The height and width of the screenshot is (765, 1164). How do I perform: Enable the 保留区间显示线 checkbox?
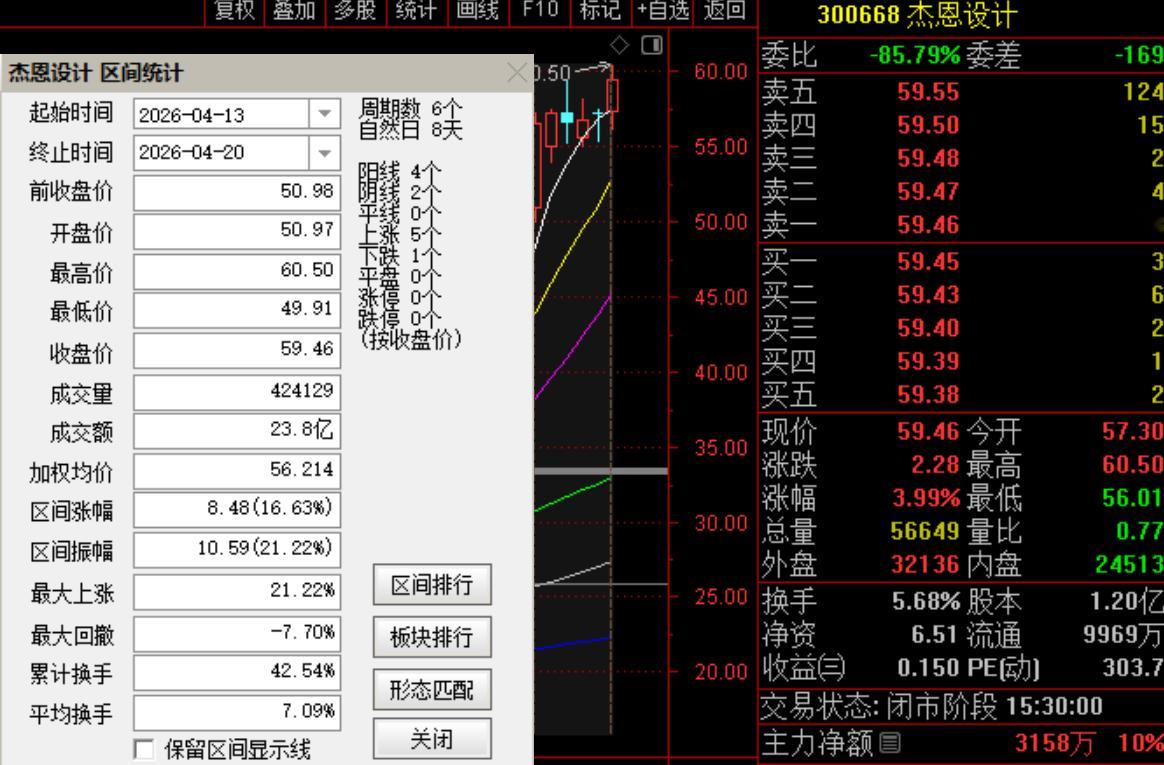pos(144,749)
